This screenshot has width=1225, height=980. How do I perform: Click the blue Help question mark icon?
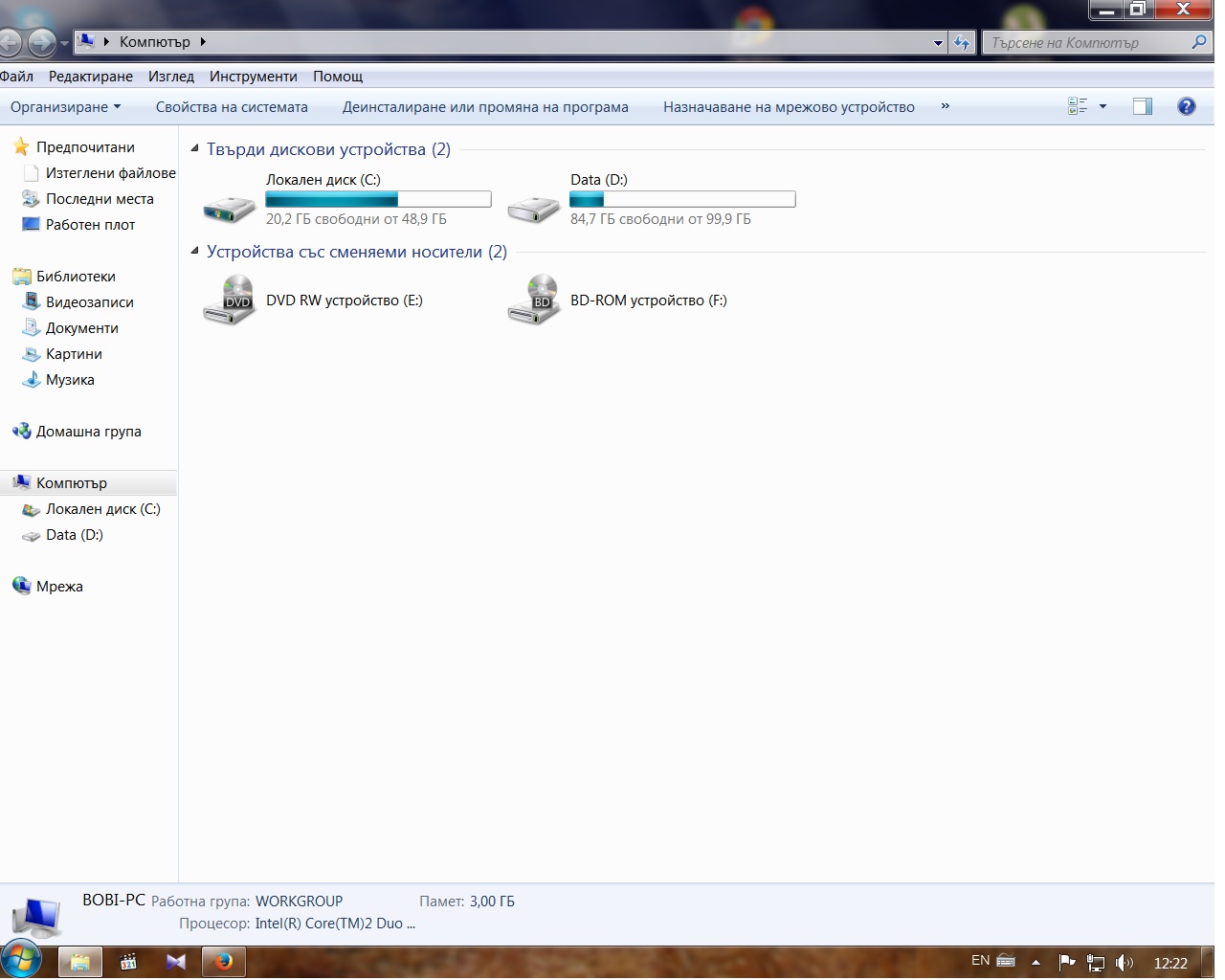[1186, 106]
